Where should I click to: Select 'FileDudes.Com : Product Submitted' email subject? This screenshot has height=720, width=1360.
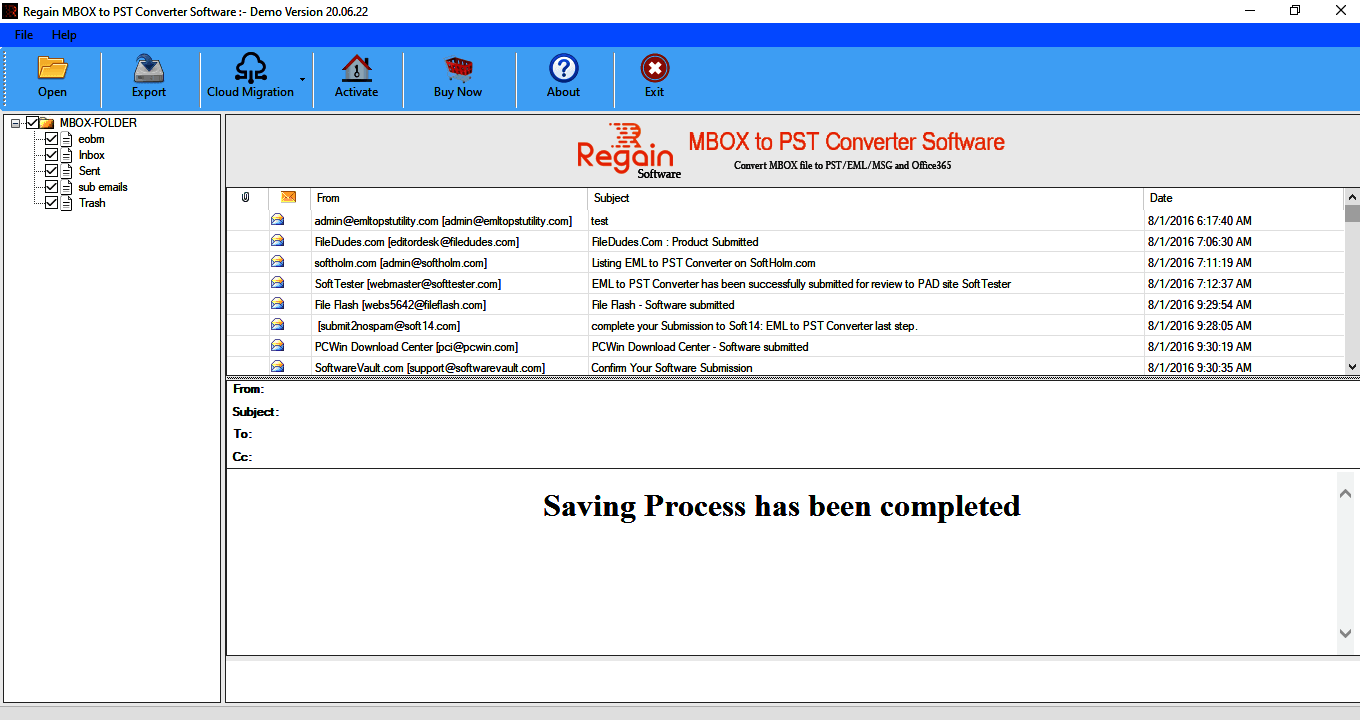click(675, 242)
